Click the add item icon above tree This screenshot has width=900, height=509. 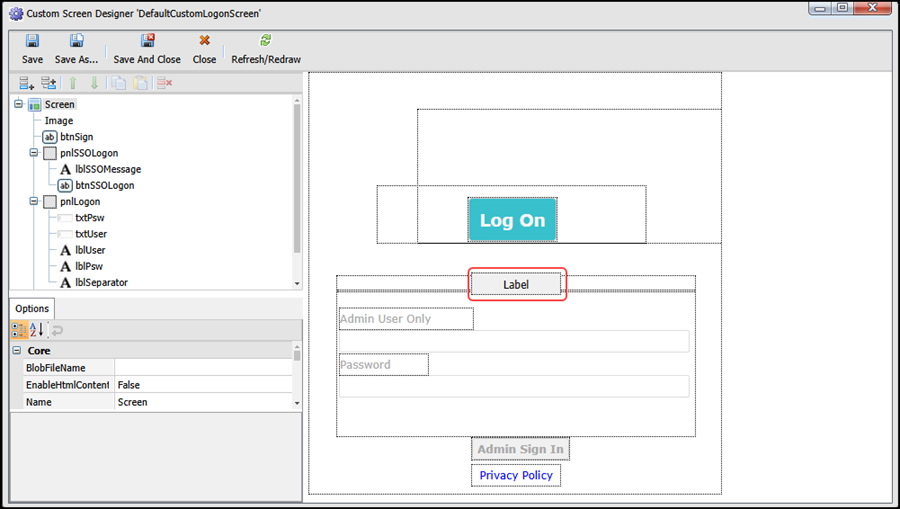pos(27,84)
